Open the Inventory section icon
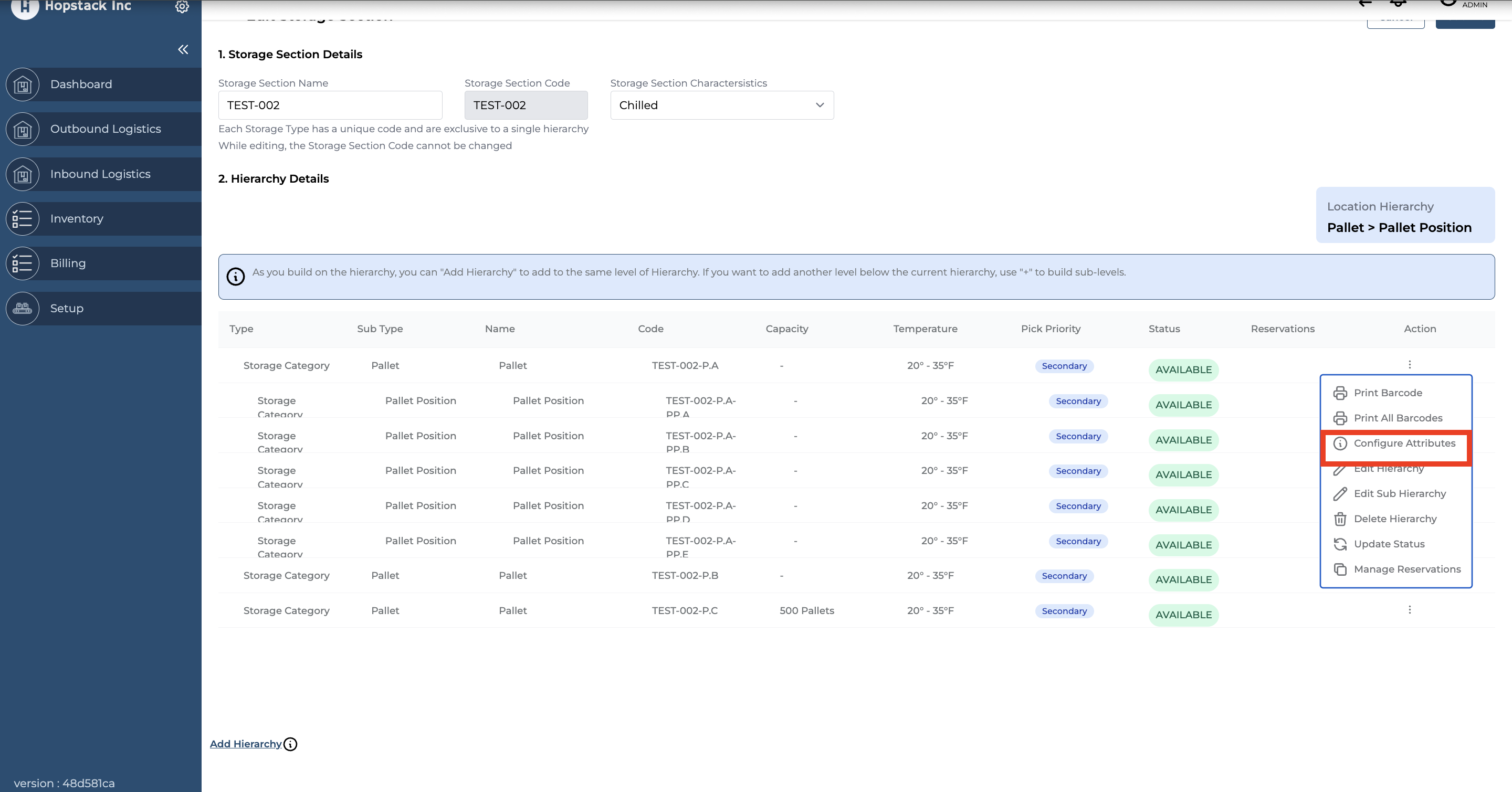Viewport: 1512px width, 792px height. (22, 219)
